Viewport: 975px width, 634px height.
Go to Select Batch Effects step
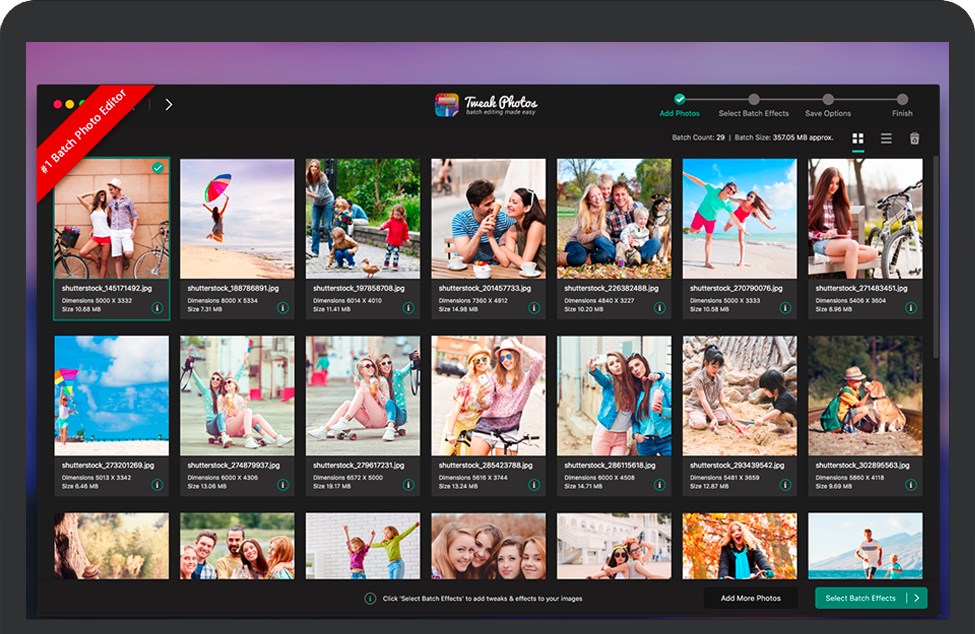pos(754,100)
